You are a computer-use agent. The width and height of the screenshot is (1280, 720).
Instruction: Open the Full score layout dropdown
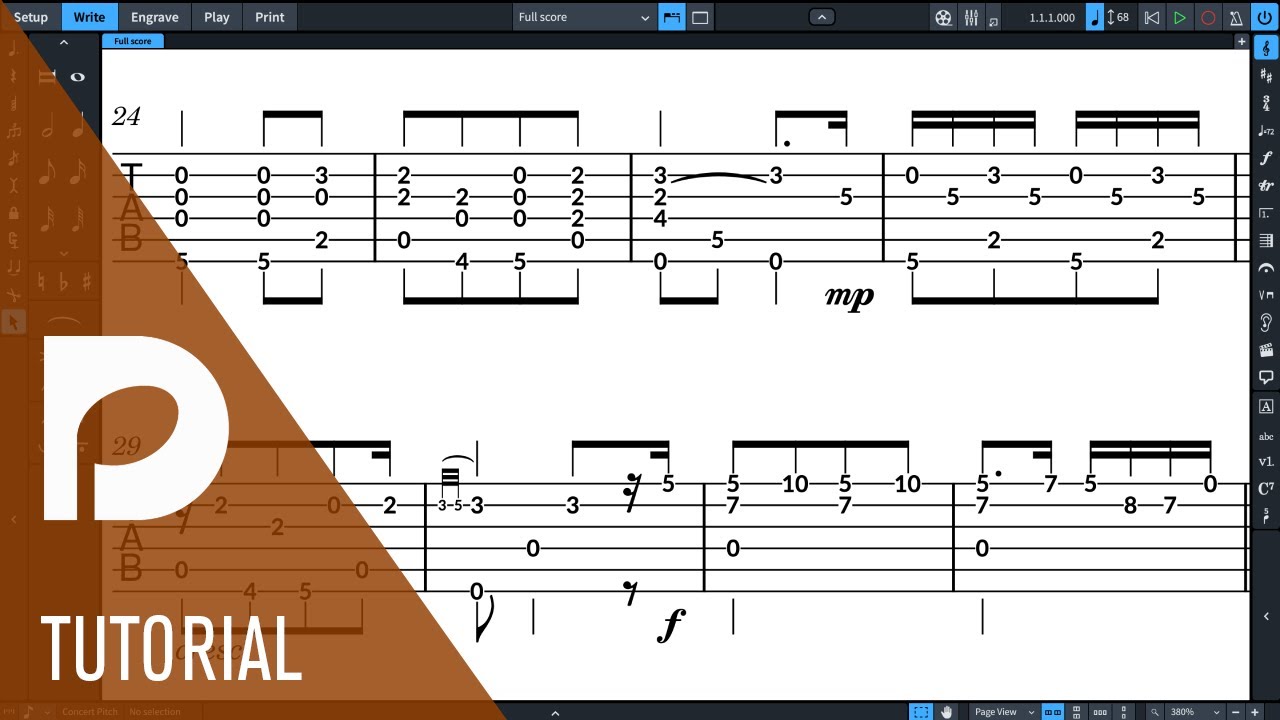583,17
